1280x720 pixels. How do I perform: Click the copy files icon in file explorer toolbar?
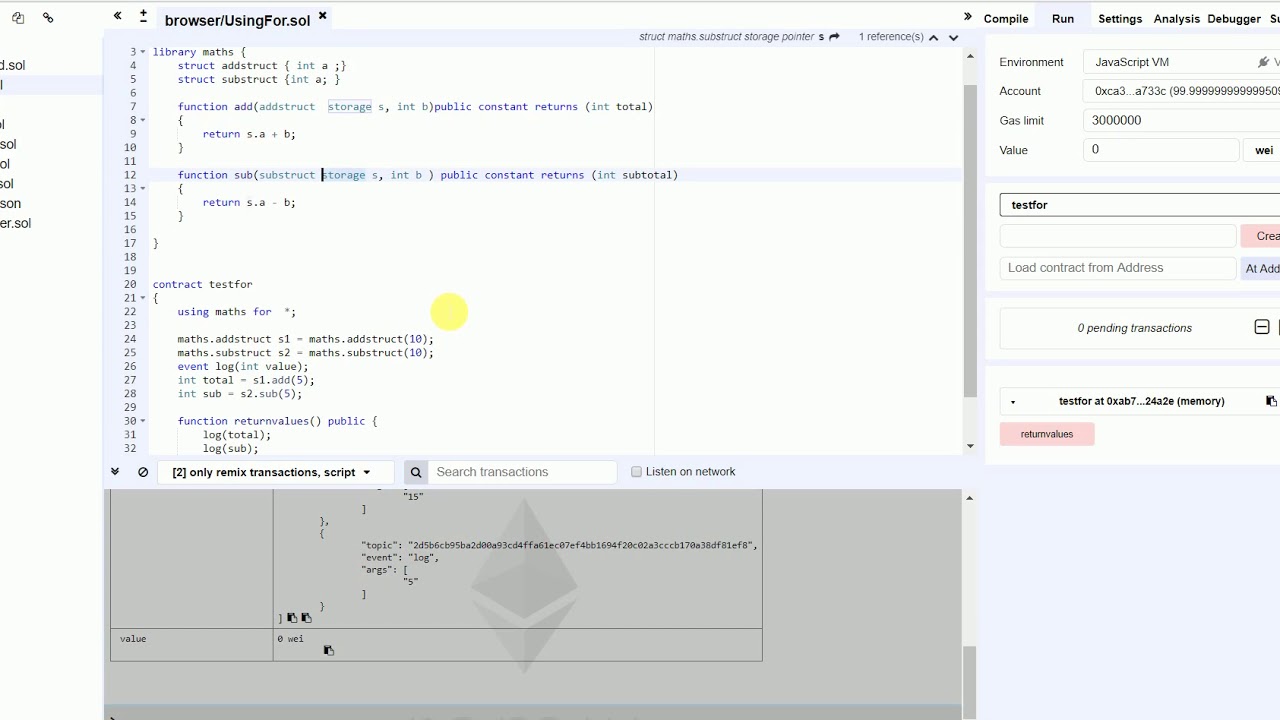pyautogui.click(x=18, y=18)
